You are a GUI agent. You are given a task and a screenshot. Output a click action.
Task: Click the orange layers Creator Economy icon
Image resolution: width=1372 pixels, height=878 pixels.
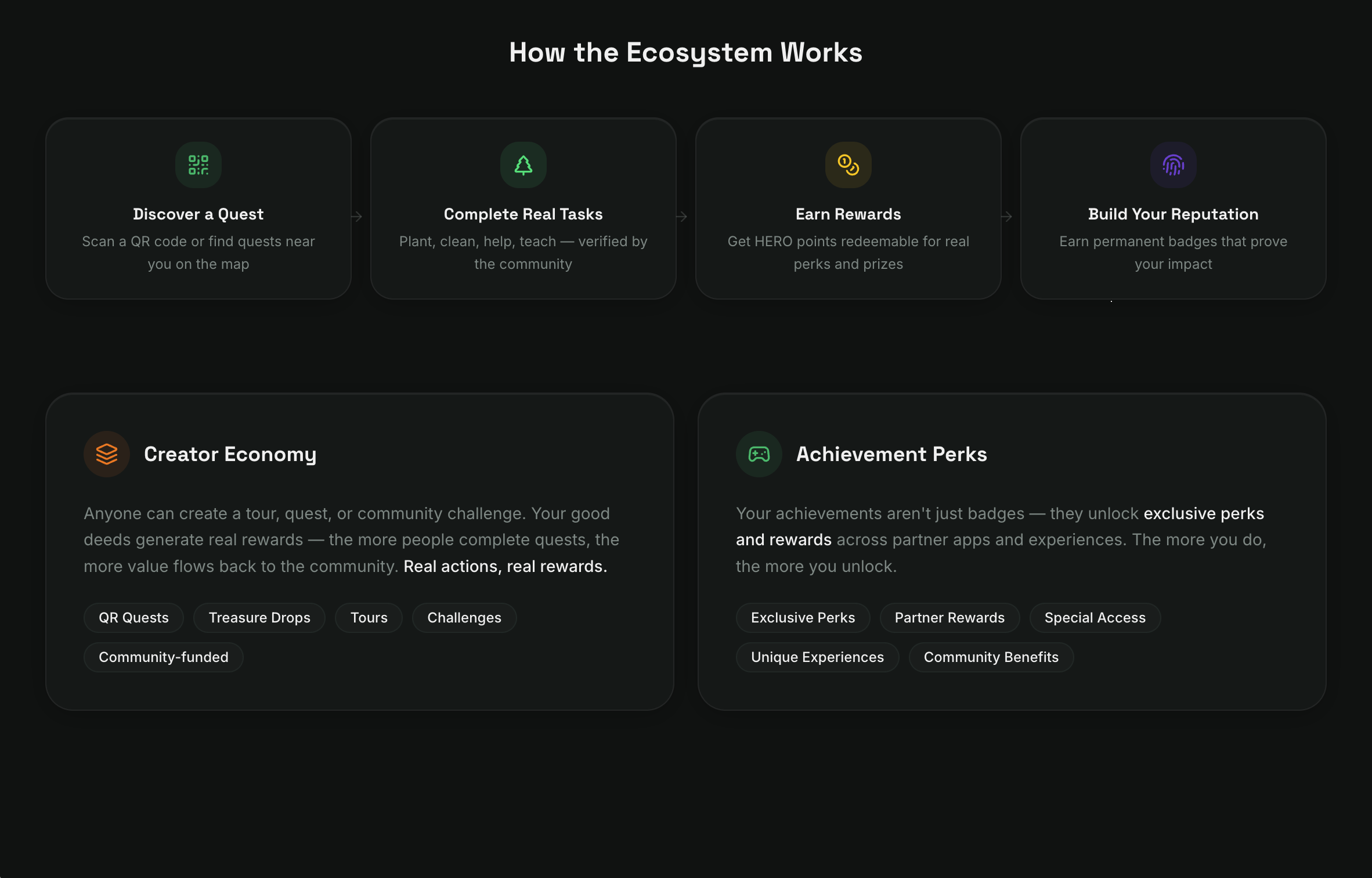(x=107, y=454)
